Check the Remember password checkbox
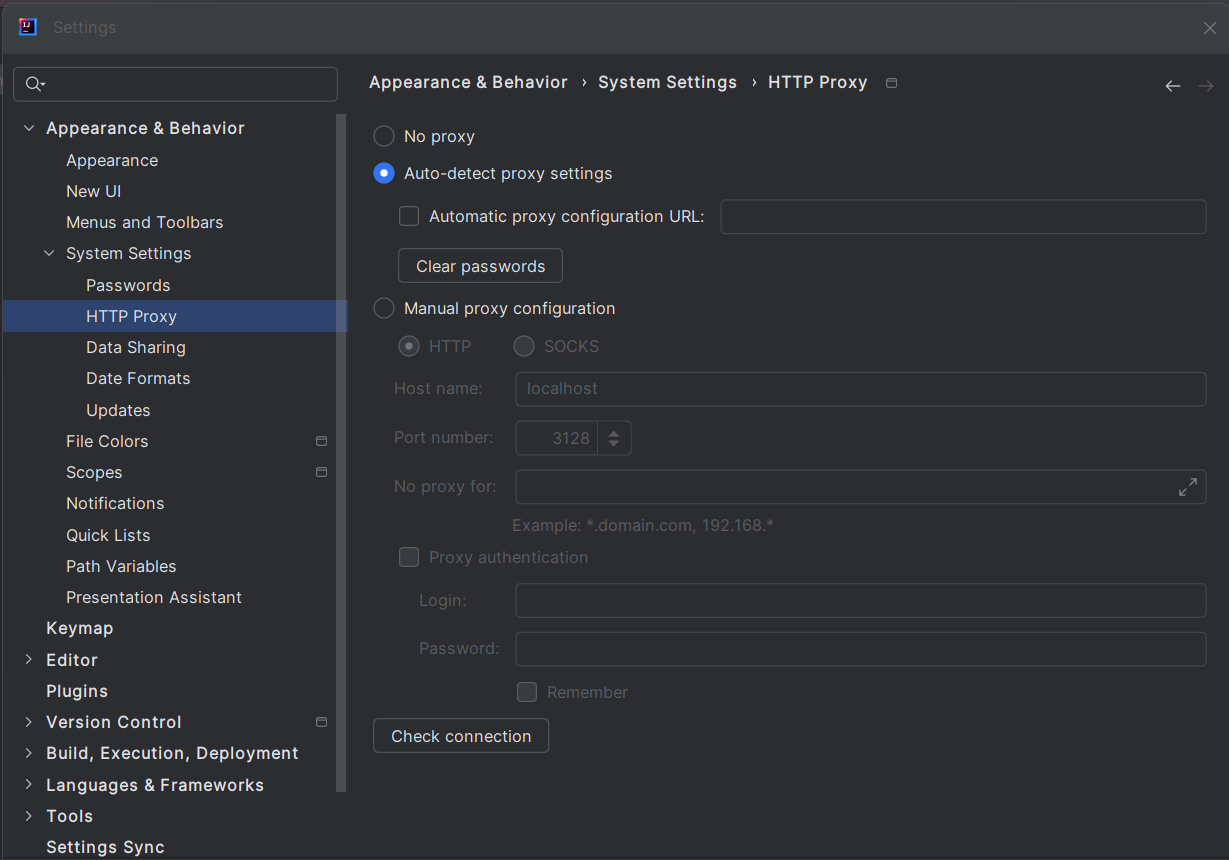Screen dimensions: 1229x860 coord(527,692)
